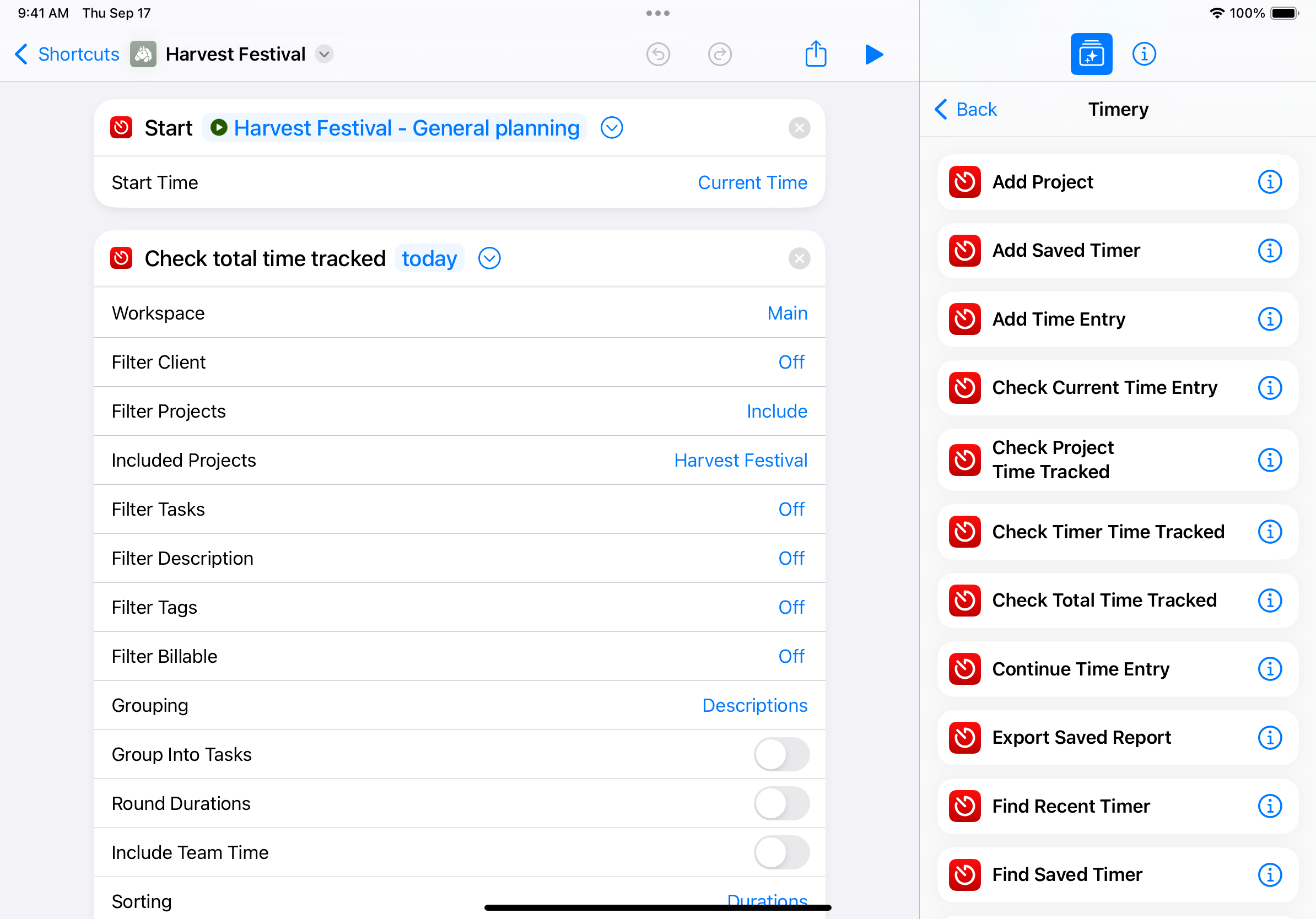
Task: Change Filter Tasks from Off
Action: click(x=791, y=509)
